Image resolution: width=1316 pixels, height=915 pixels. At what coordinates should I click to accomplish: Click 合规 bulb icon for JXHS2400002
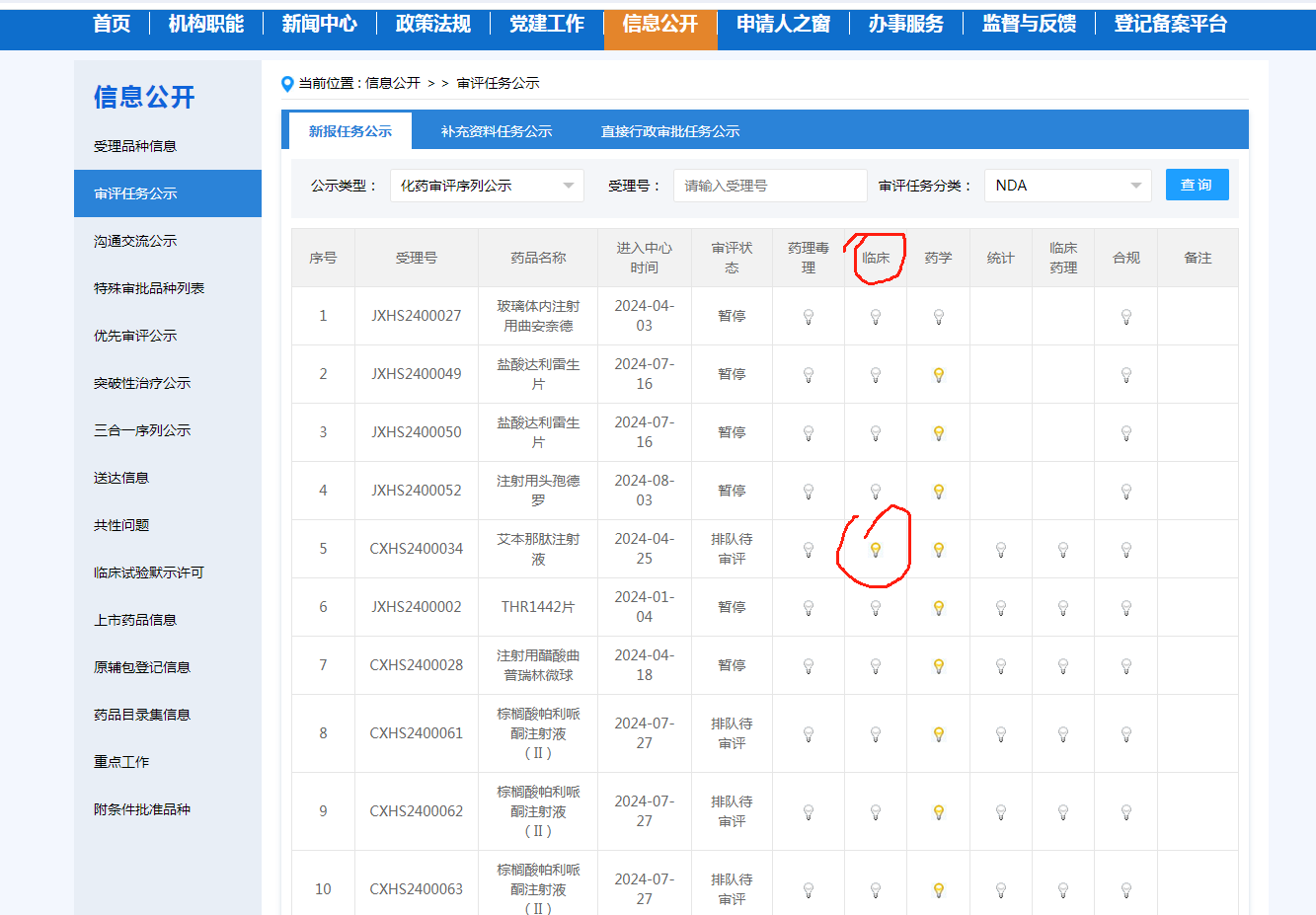[x=1126, y=608]
